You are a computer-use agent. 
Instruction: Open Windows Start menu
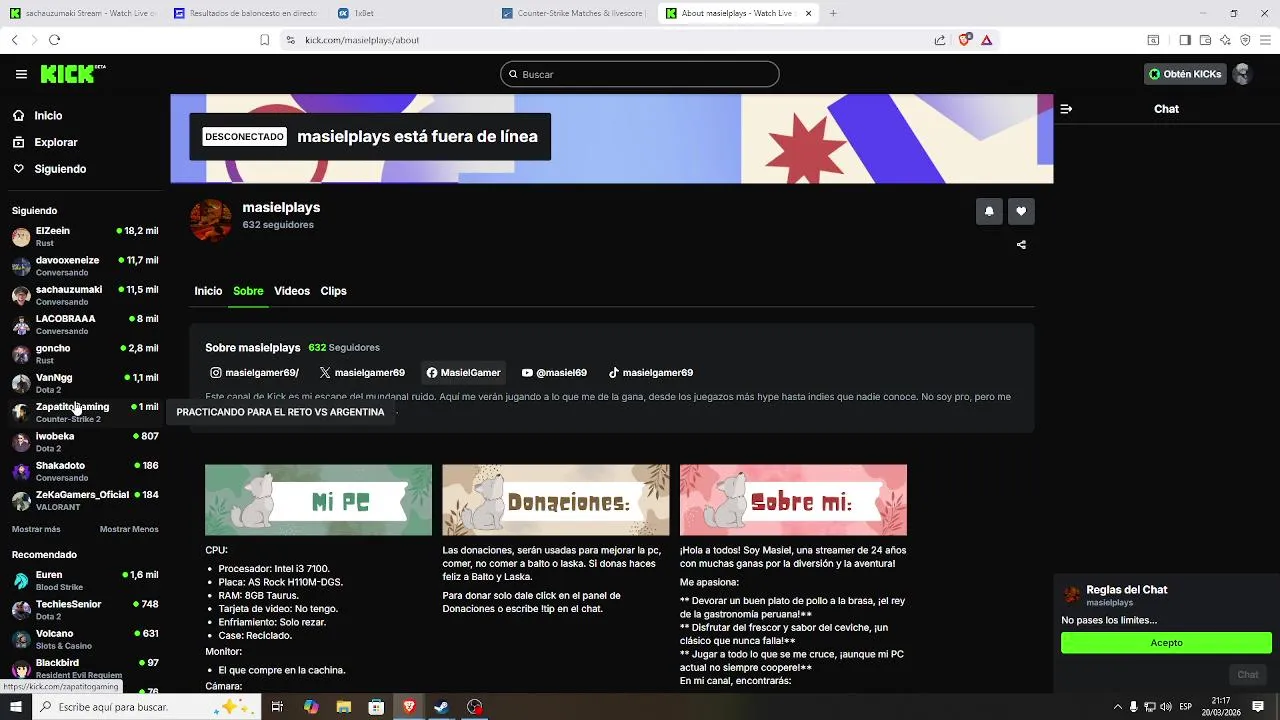pos(15,707)
